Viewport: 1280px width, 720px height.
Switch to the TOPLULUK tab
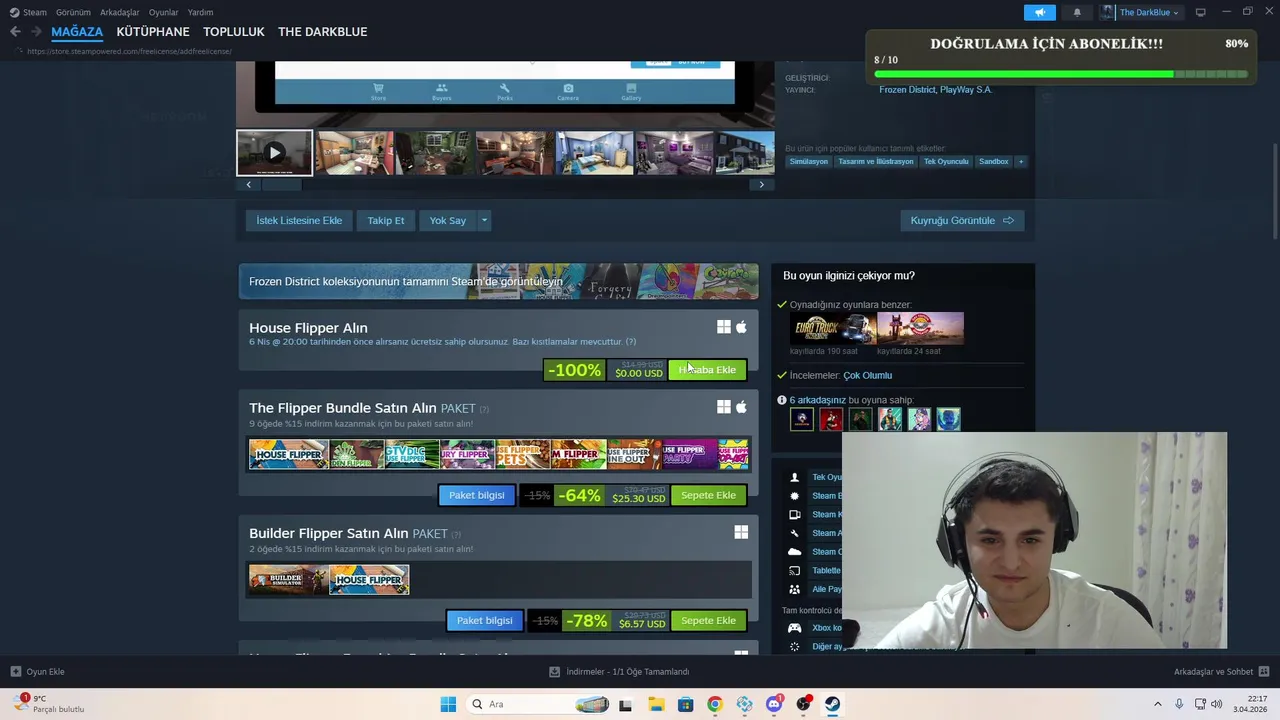tap(234, 32)
